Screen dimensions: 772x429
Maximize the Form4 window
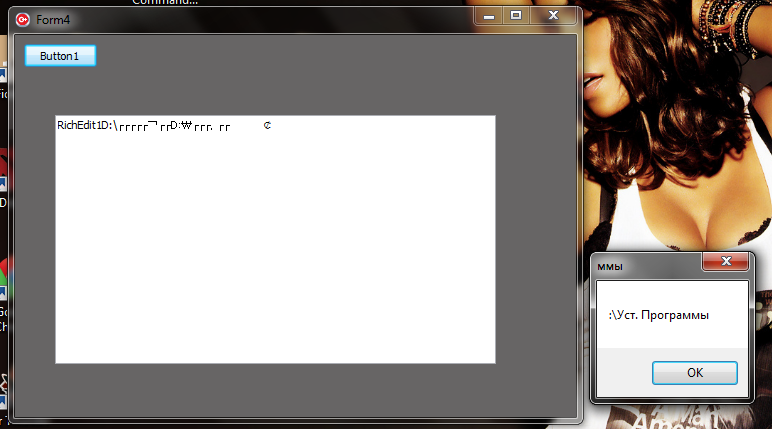click(x=515, y=16)
